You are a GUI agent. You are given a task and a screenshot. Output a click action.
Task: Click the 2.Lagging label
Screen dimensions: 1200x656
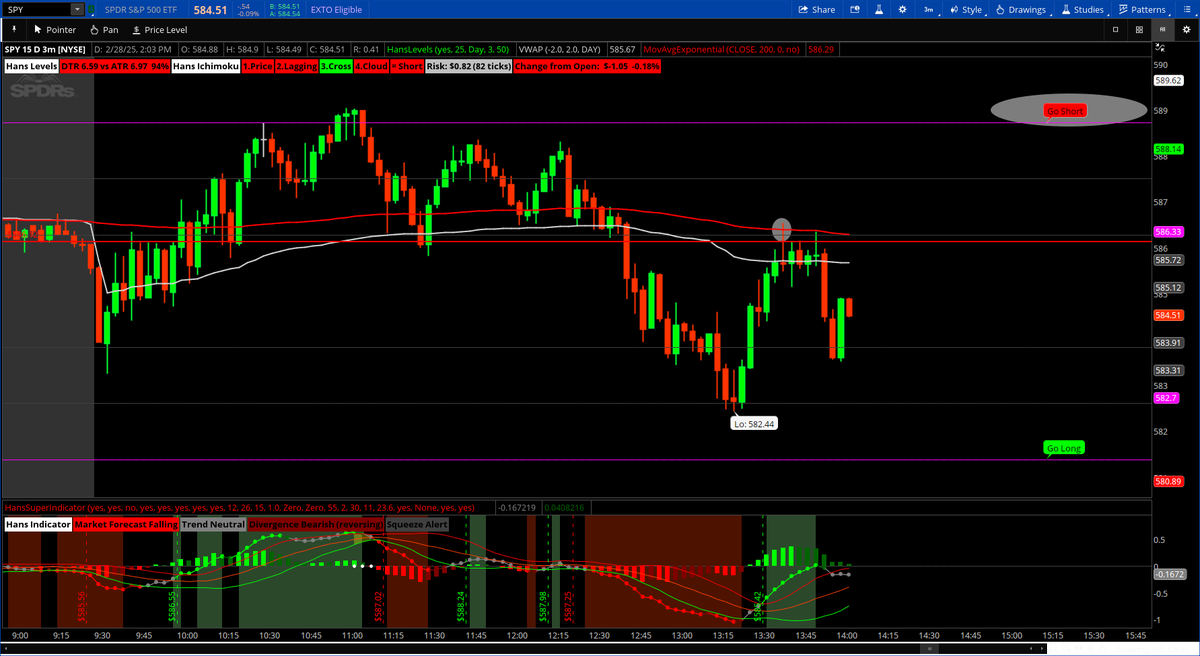click(x=296, y=66)
